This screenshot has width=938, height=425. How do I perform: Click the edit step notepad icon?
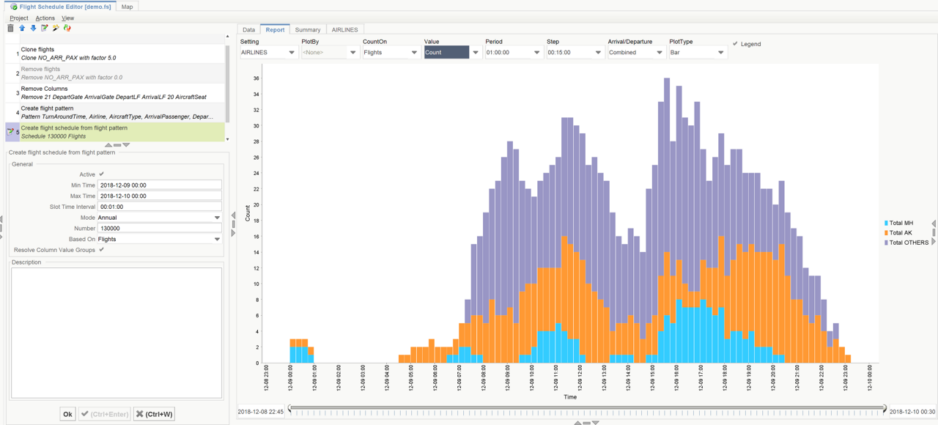[x=44, y=28]
